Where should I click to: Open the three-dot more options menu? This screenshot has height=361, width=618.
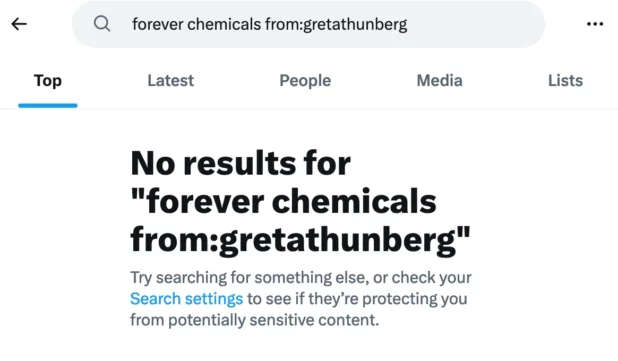(595, 24)
